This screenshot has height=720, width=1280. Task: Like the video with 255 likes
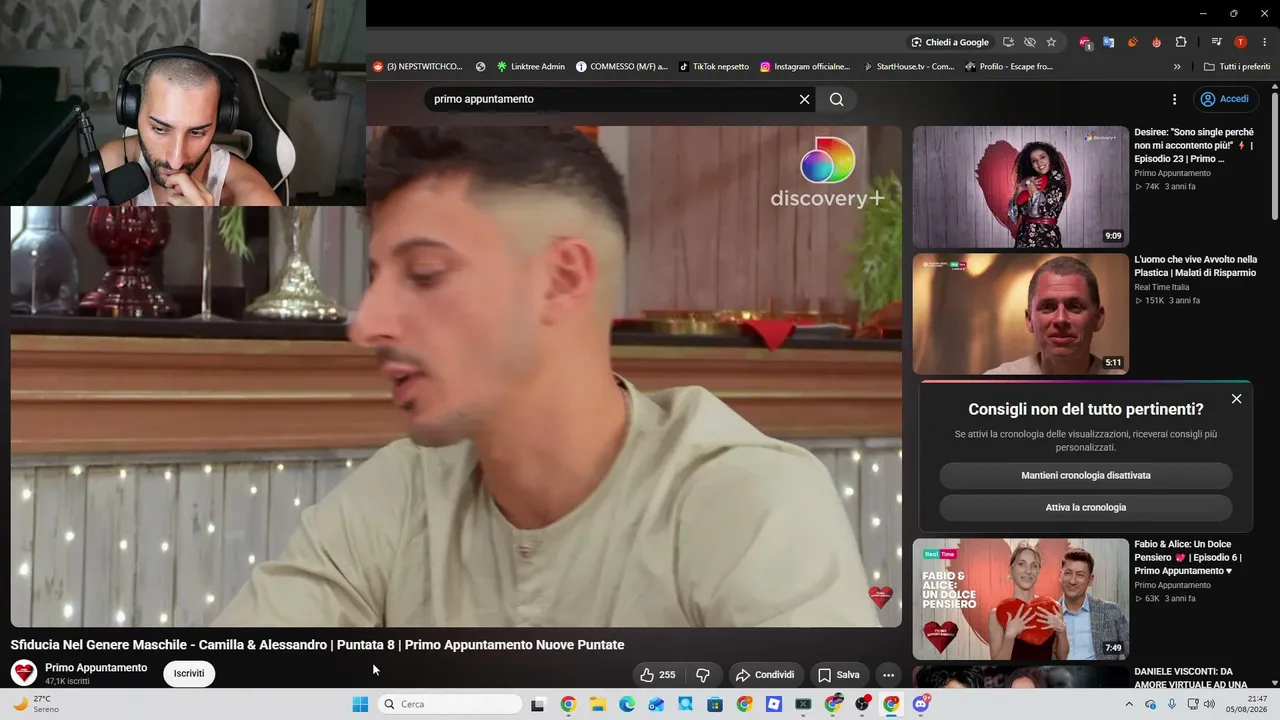(x=658, y=675)
